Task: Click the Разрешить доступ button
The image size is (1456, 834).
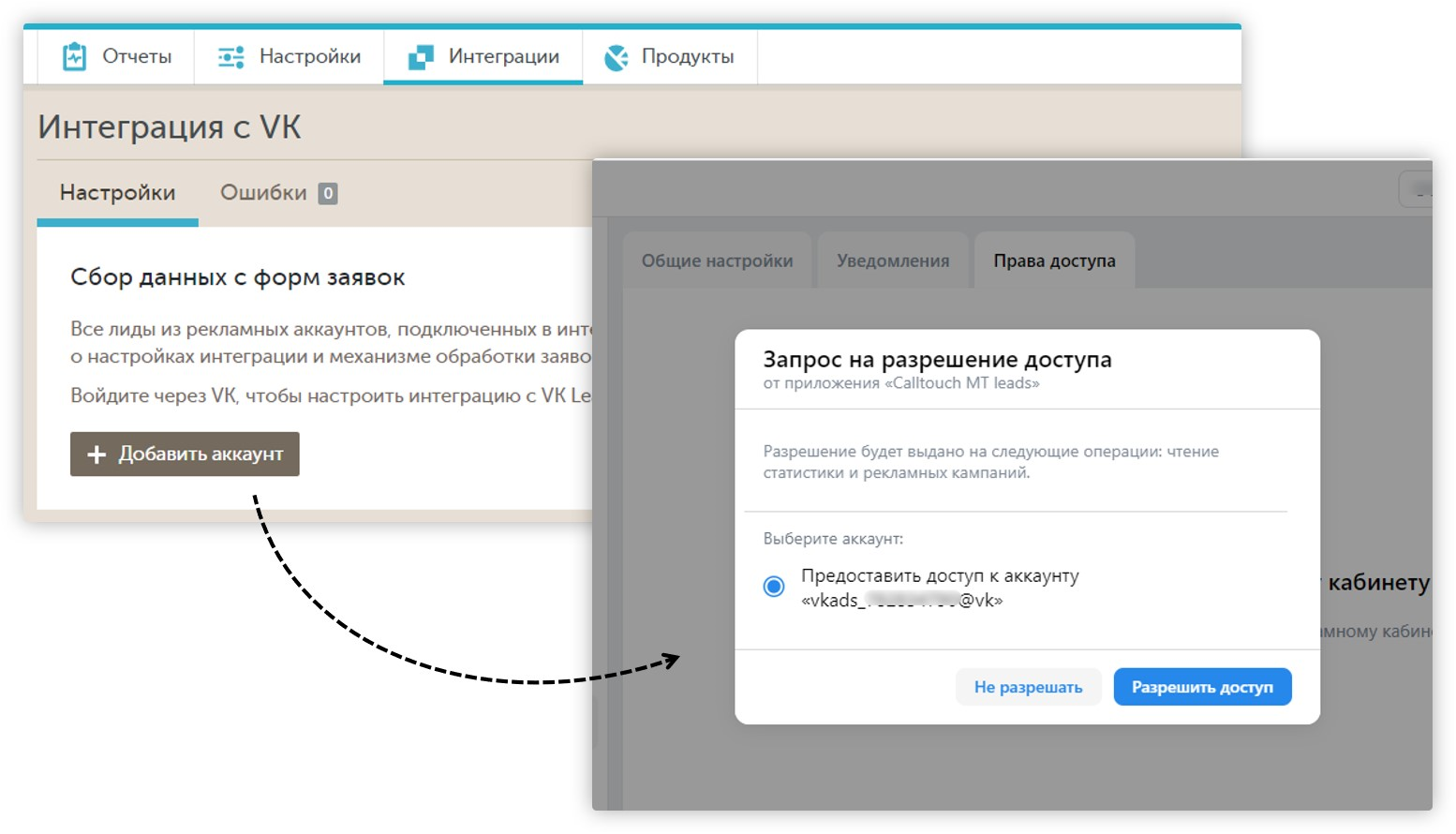Action: [x=1203, y=687]
